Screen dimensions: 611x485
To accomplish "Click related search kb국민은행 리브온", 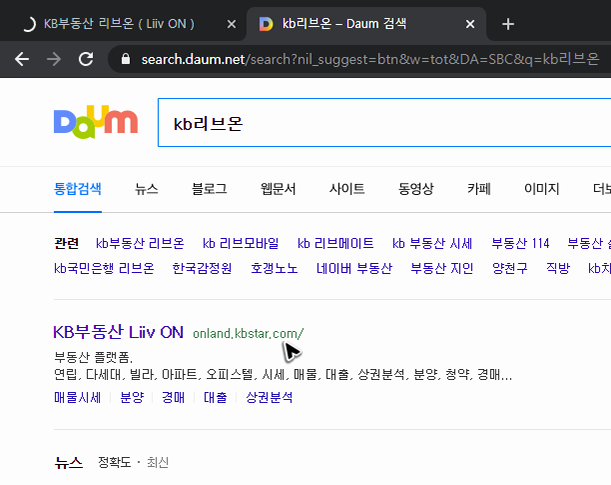I will click(104, 268).
